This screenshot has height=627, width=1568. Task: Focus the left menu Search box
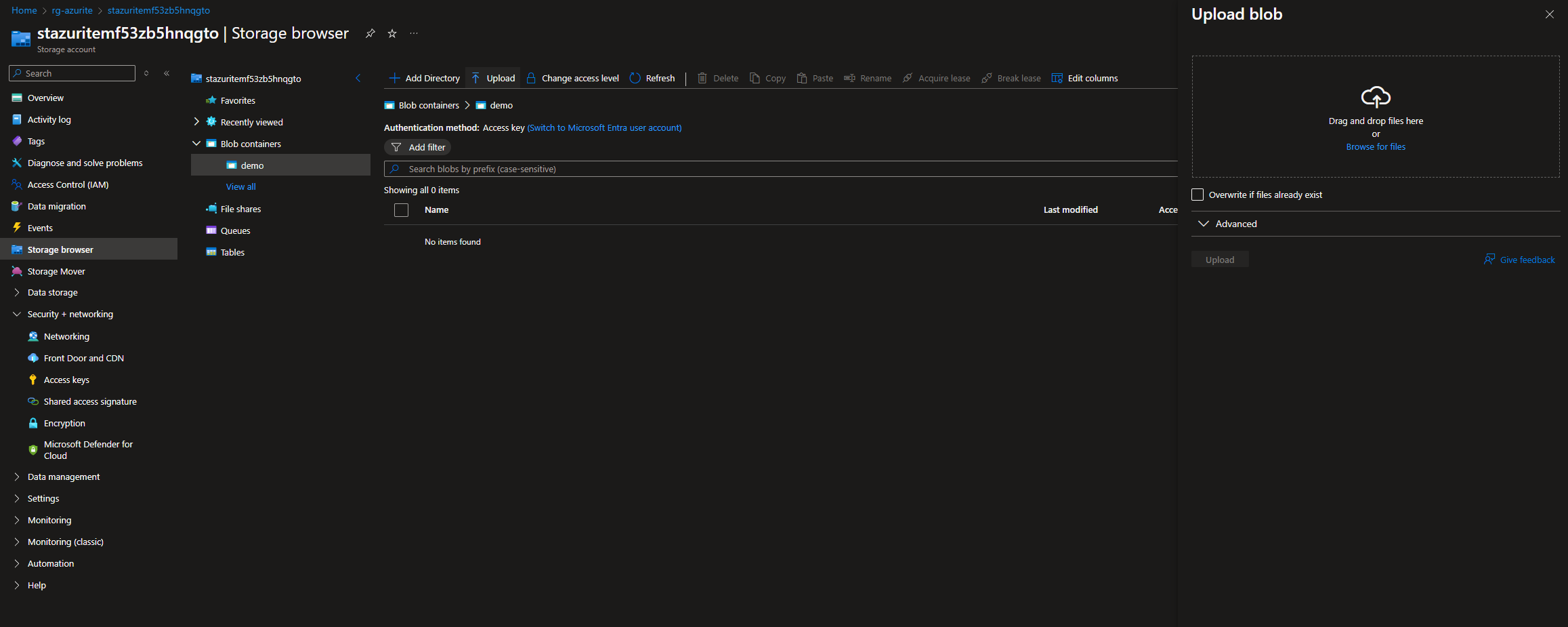tap(72, 73)
